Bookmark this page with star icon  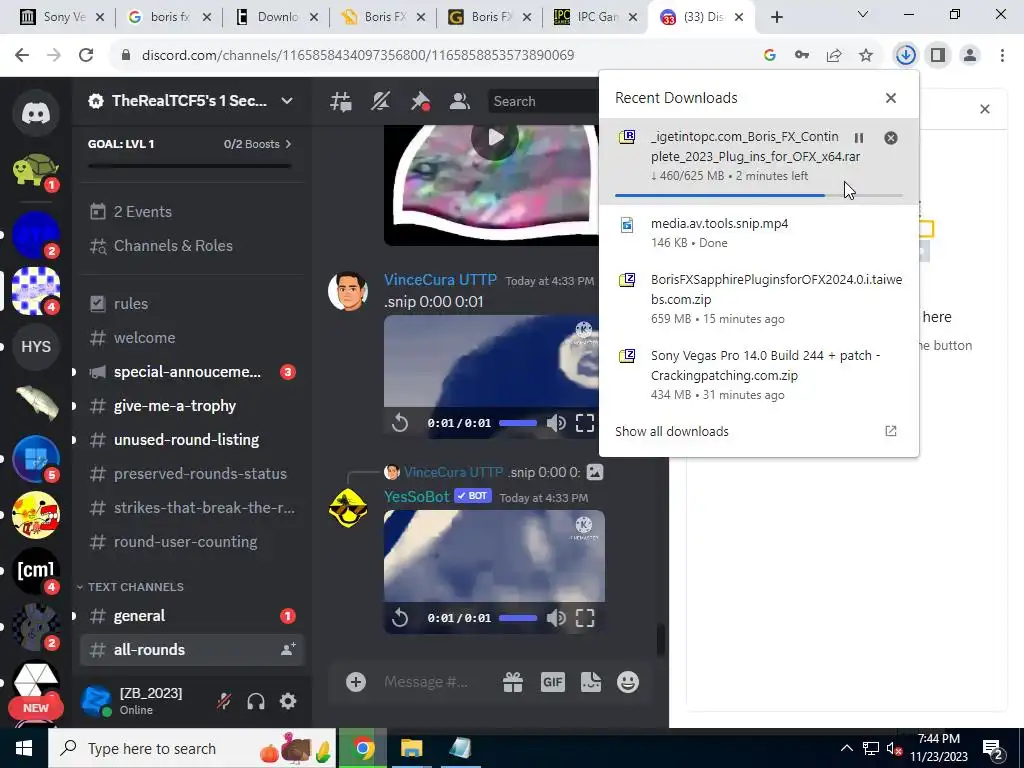point(866,55)
